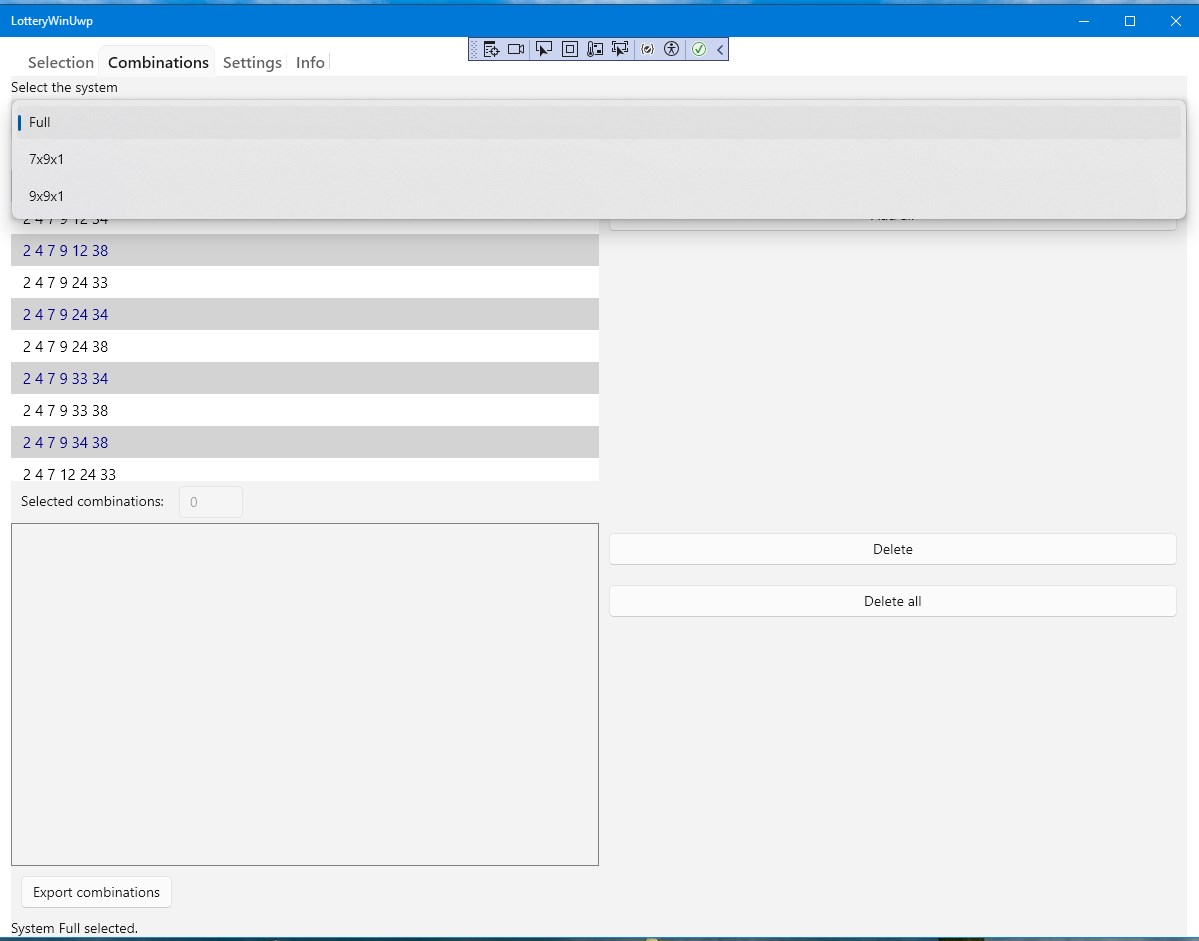The image size is (1199, 941).
Task: Click the Delete button
Action: (892, 549)
